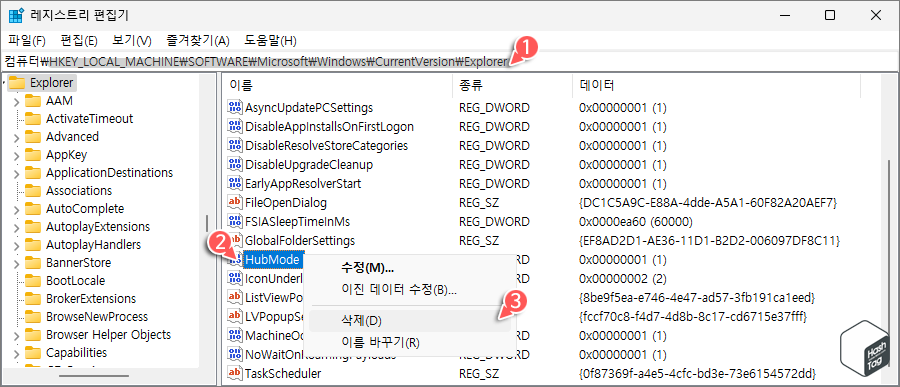
Task: Expand the ApplicationDestinations key
Action: (16, 173)
